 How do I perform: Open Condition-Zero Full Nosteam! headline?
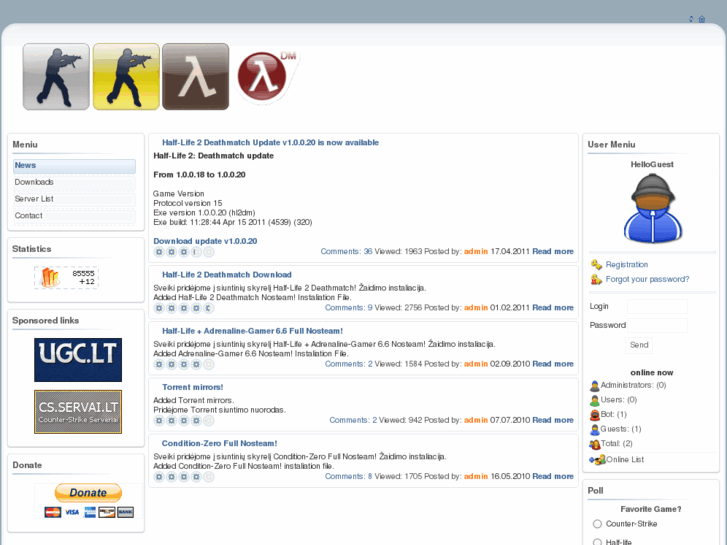pyautogui.click(x=219, y=443)
